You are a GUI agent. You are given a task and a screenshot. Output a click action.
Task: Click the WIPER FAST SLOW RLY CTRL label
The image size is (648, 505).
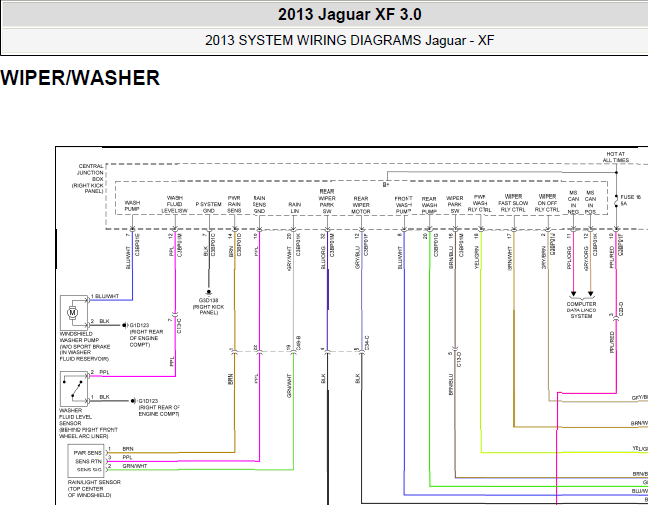pyautogui.click(x=513, y=203)
